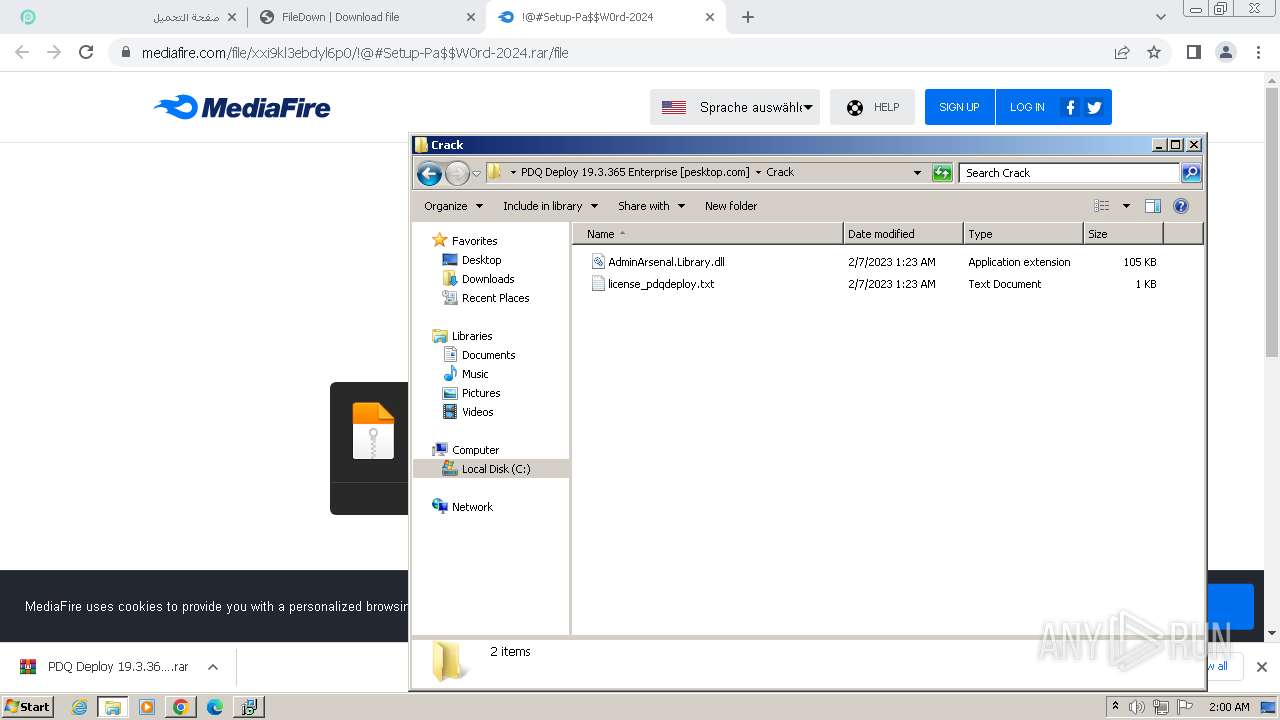Select Desktop in Favorites
Image resolution: width=1280 pixels, height=720 pixels.
click(x=480, y=260)
